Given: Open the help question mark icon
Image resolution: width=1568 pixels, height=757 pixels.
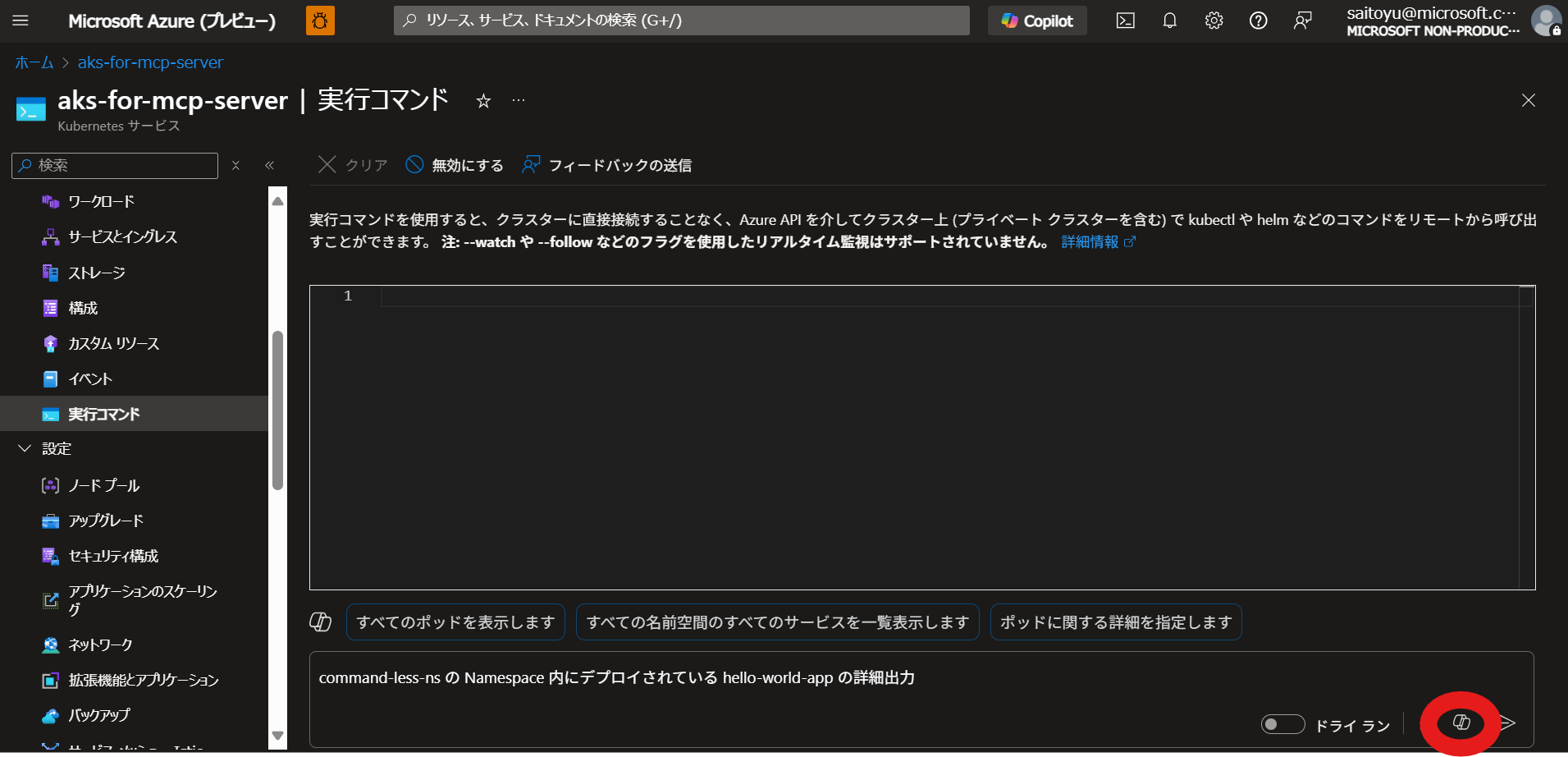Looking at the screenshot, I should click(x=1258, y=21).
